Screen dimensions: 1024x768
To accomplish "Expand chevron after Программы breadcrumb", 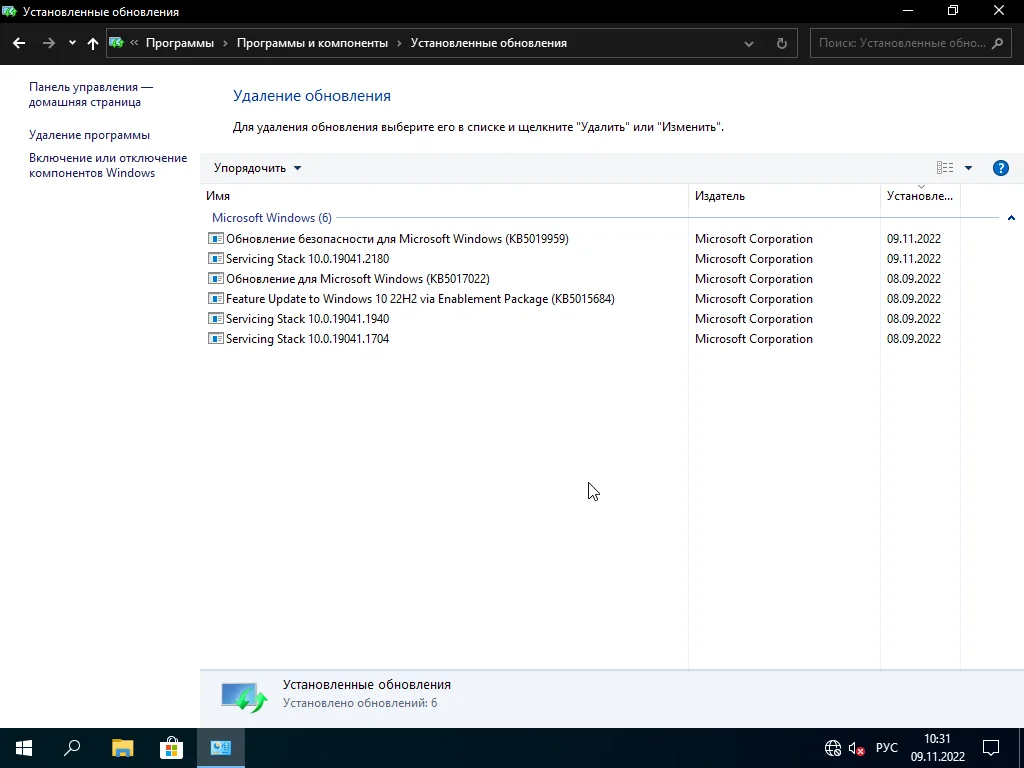I will pos(225,43).
